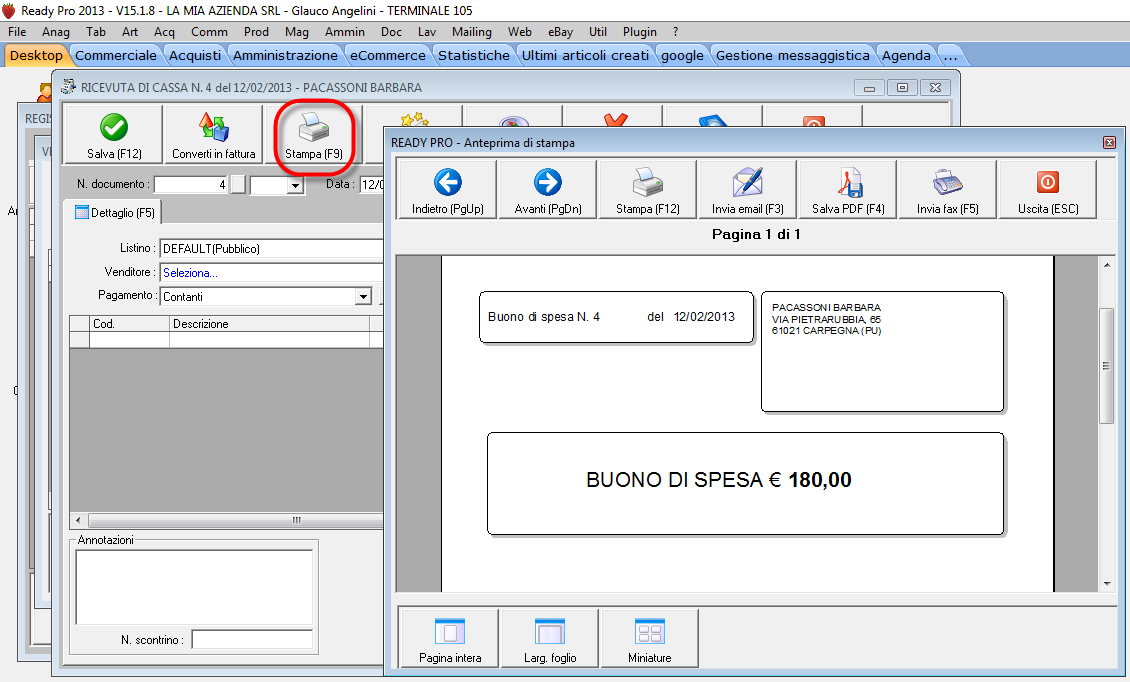Viewport: 1130px width, 682px height.
Task: Click the Cod. column header
Action: pyautogui.click(x=129, y=324)
